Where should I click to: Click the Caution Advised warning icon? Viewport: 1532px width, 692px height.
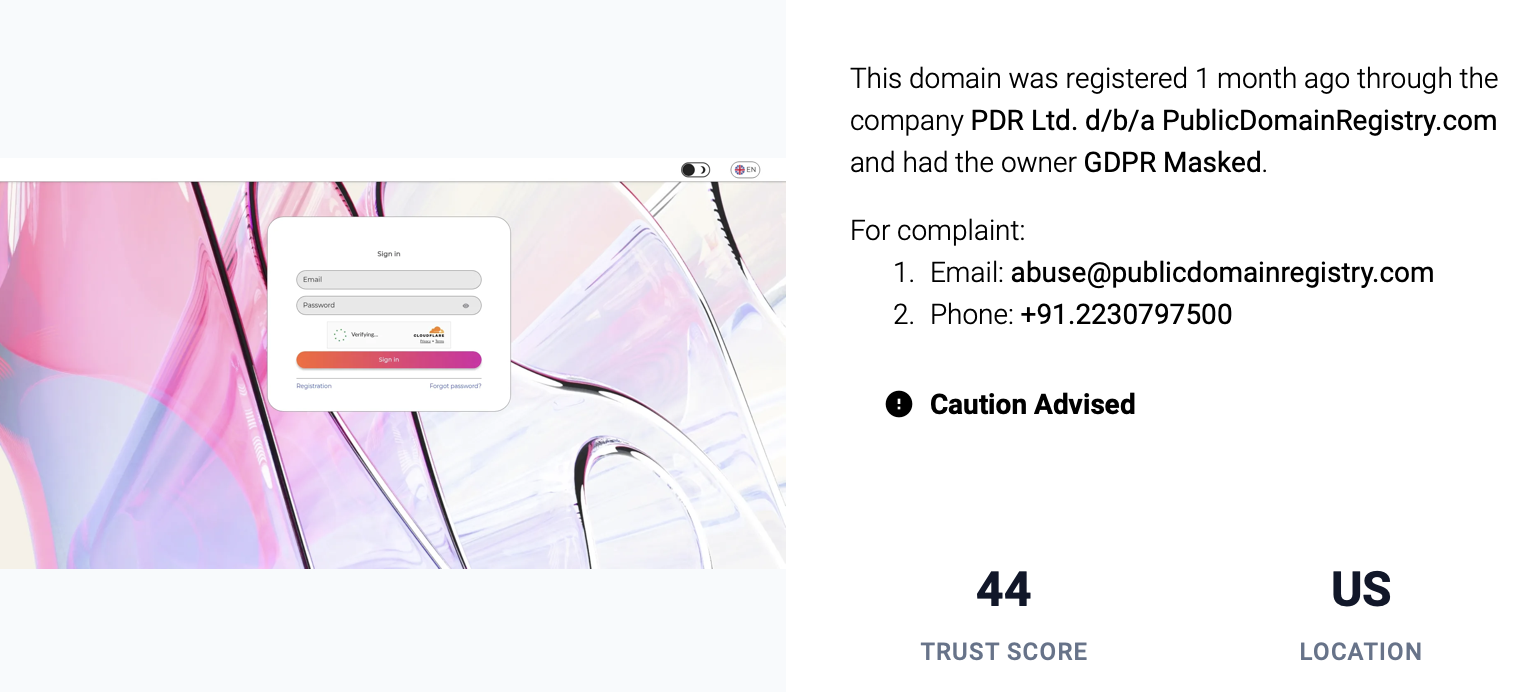point(899,404)
